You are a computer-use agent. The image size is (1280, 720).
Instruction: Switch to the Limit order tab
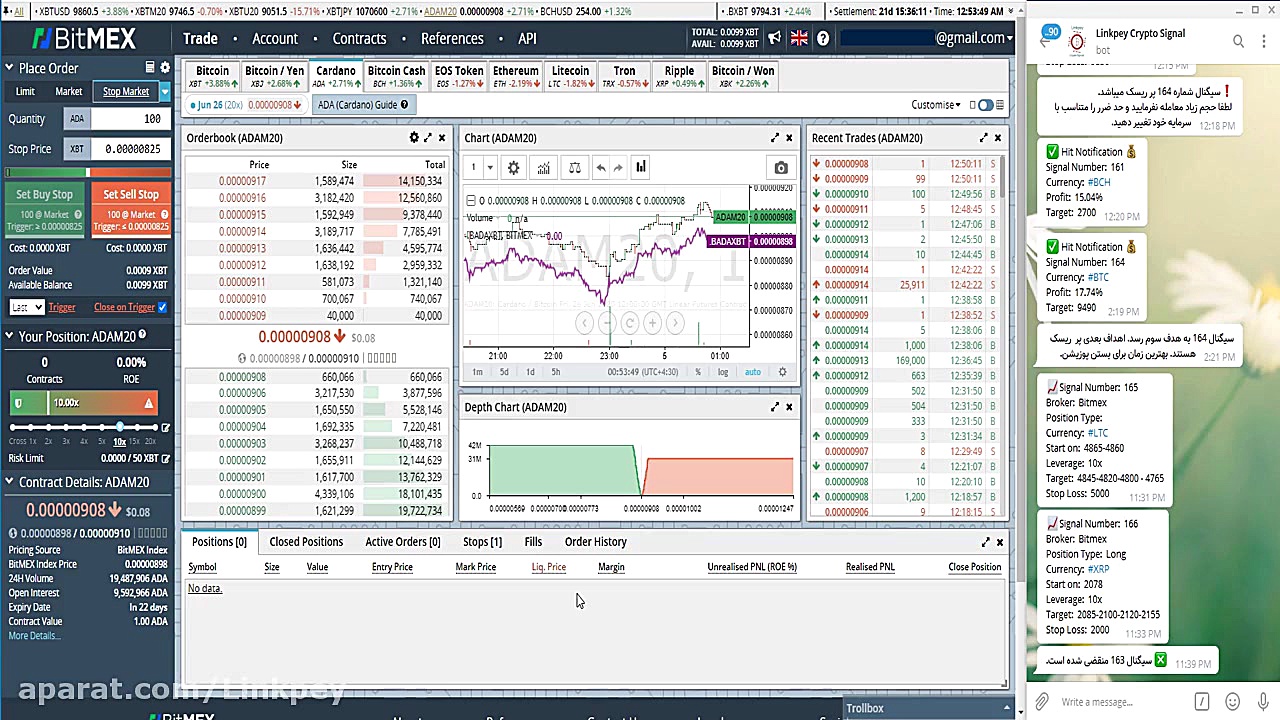pyautogui.click(x=25, y=91)
